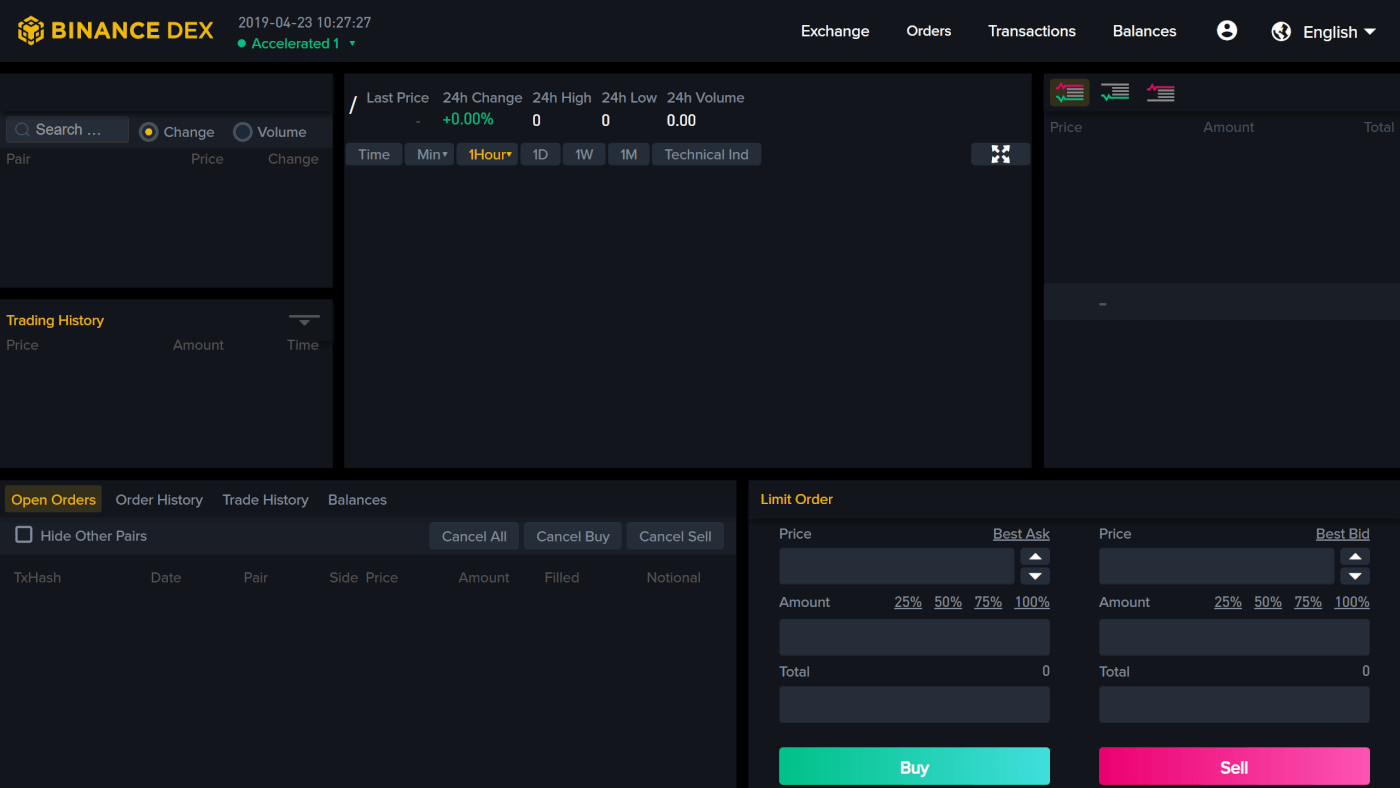Click the Best Bid link
The width and height of the screenshot is (1400, 788).
tap(1342, 534)
